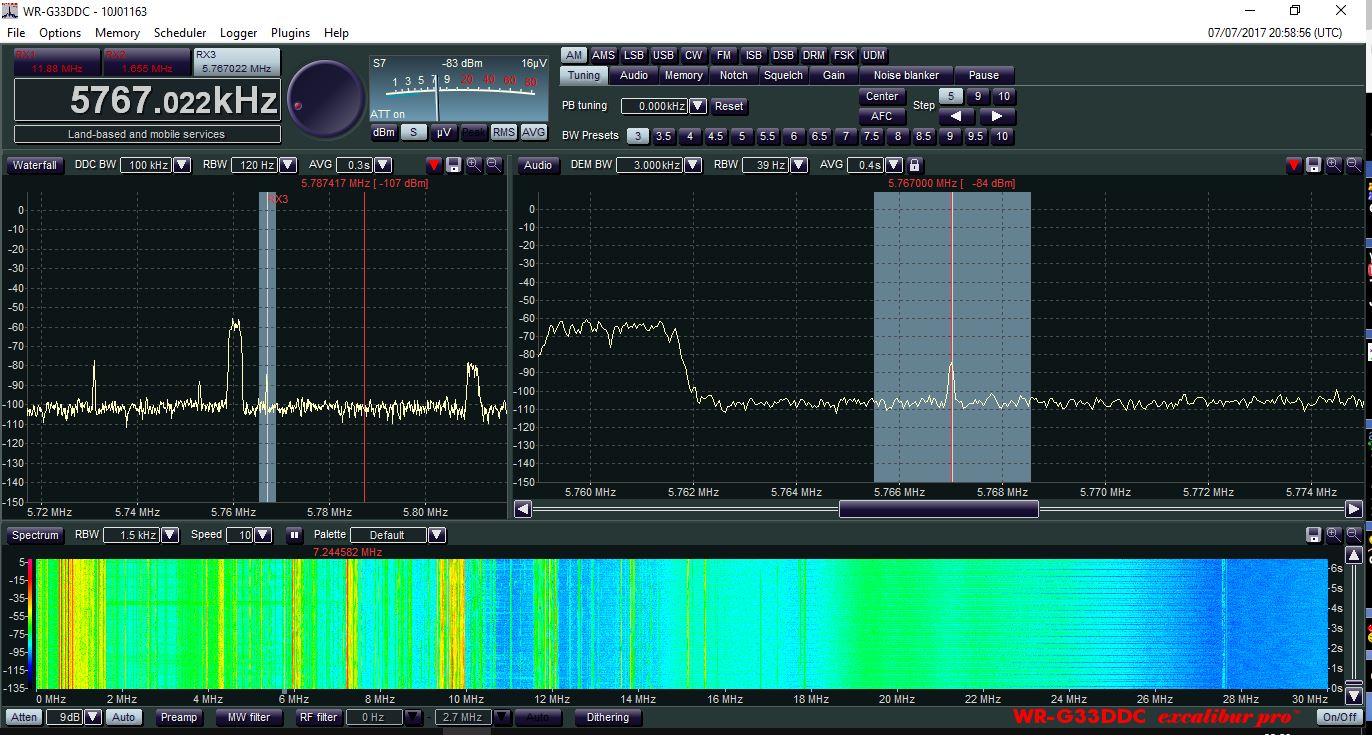The image size is (1372, 735).
Task: Open the DEM BW dropdown
Action: (x=690, y=165)
